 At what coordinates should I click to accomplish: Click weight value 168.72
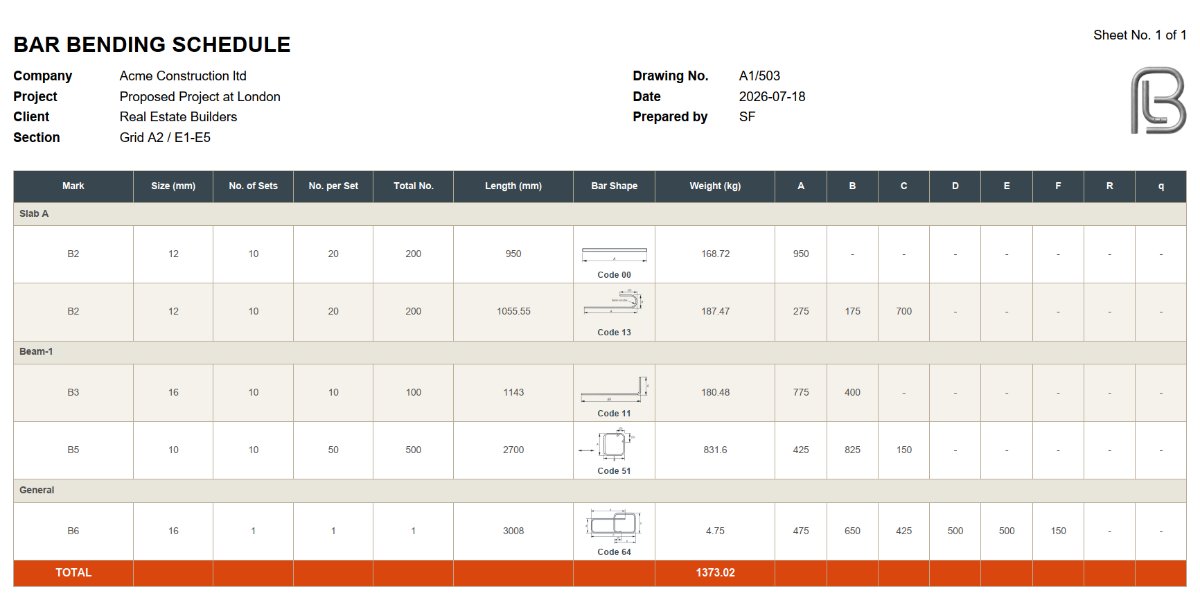(715, 254)
